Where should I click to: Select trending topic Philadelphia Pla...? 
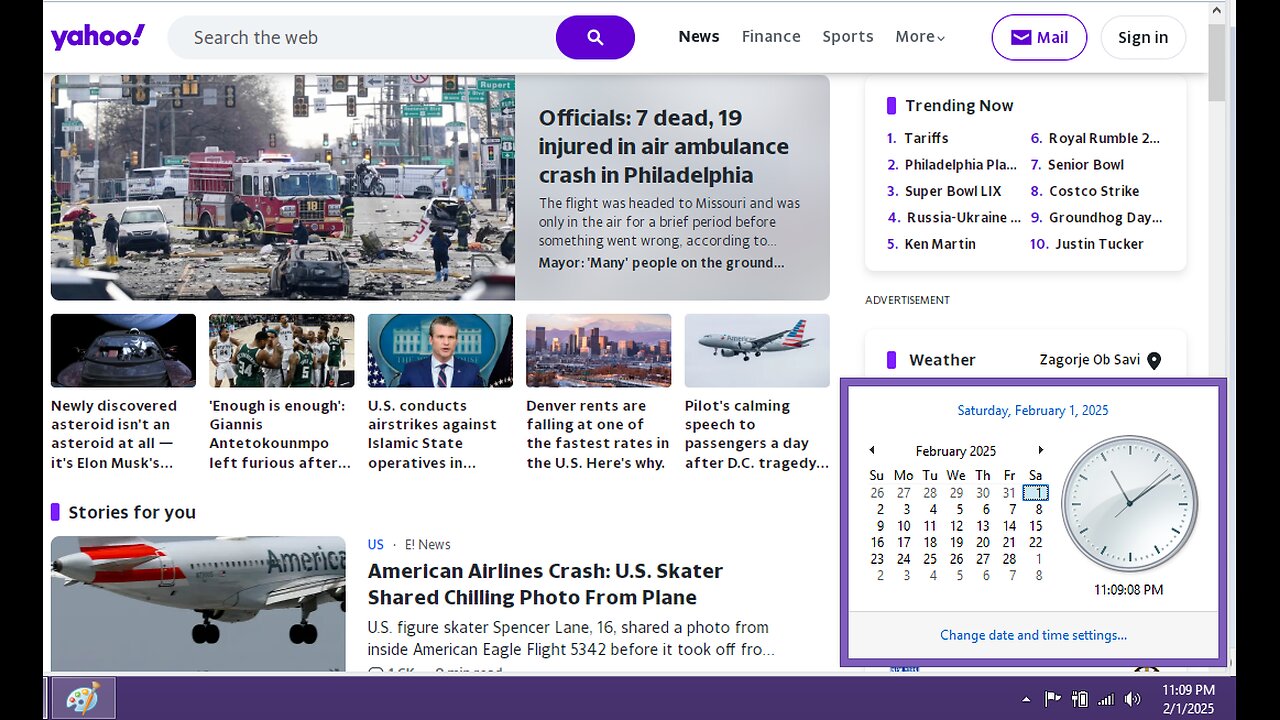[960, 165]
